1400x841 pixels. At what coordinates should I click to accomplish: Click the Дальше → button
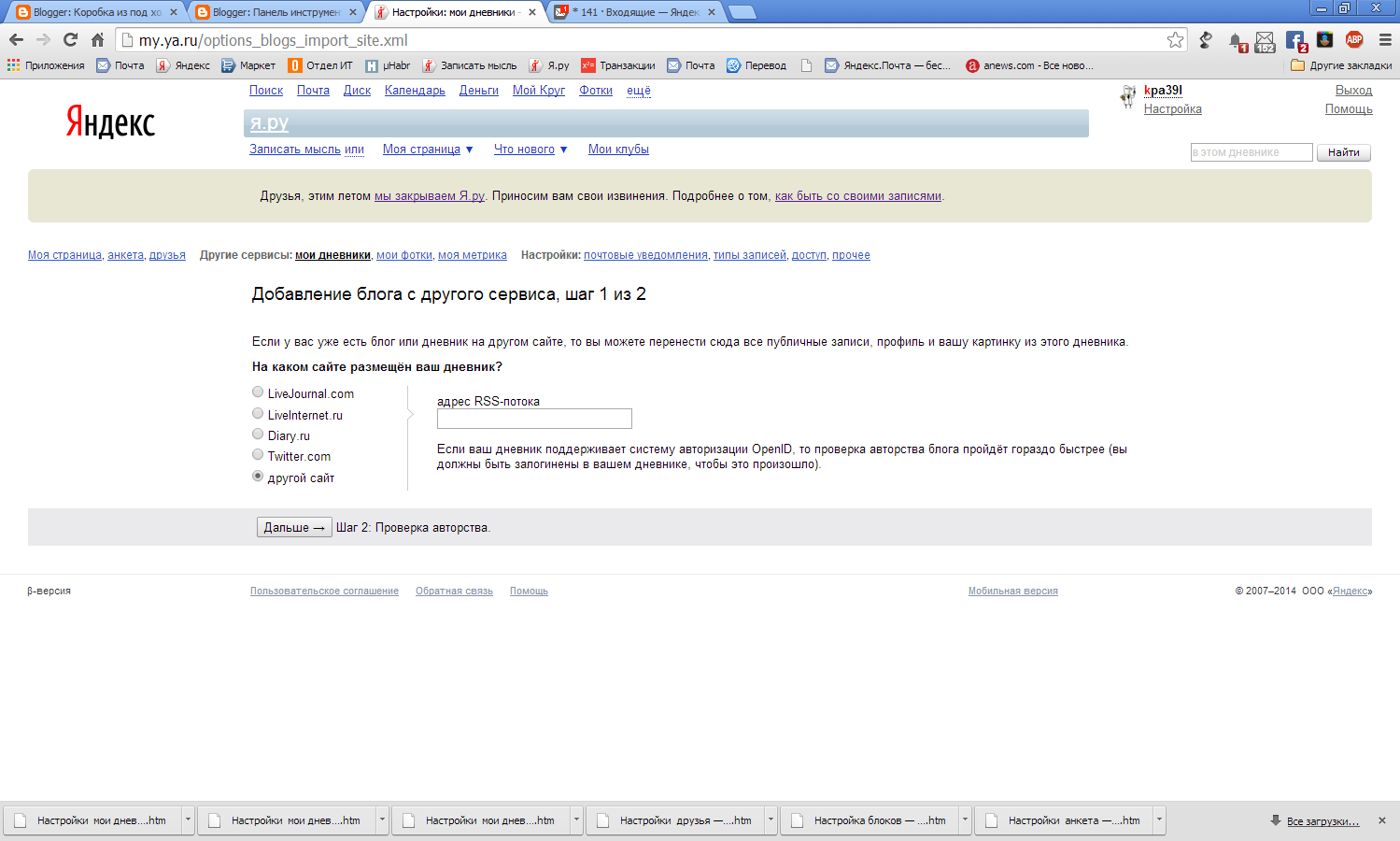coord(293,527)
